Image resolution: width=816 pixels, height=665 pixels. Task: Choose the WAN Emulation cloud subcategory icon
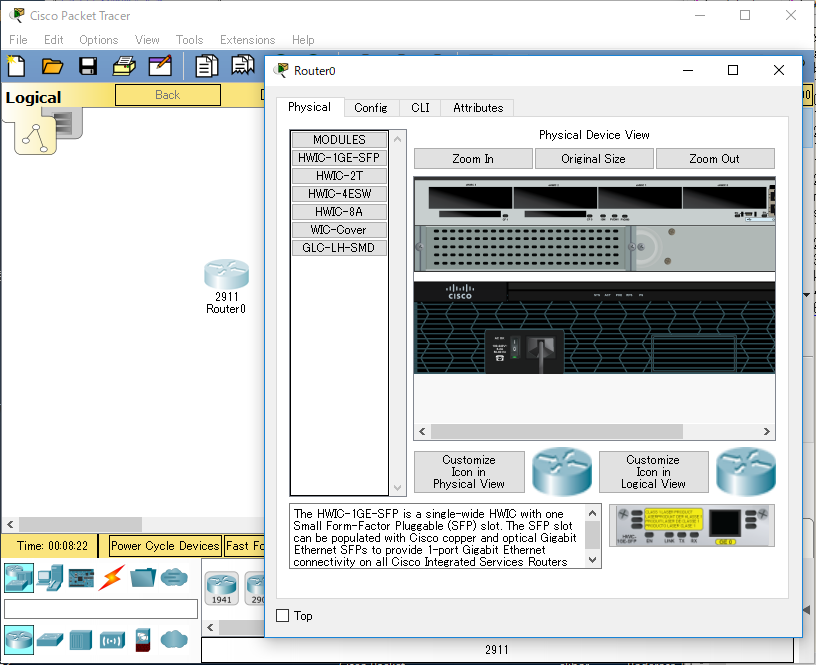174,640
